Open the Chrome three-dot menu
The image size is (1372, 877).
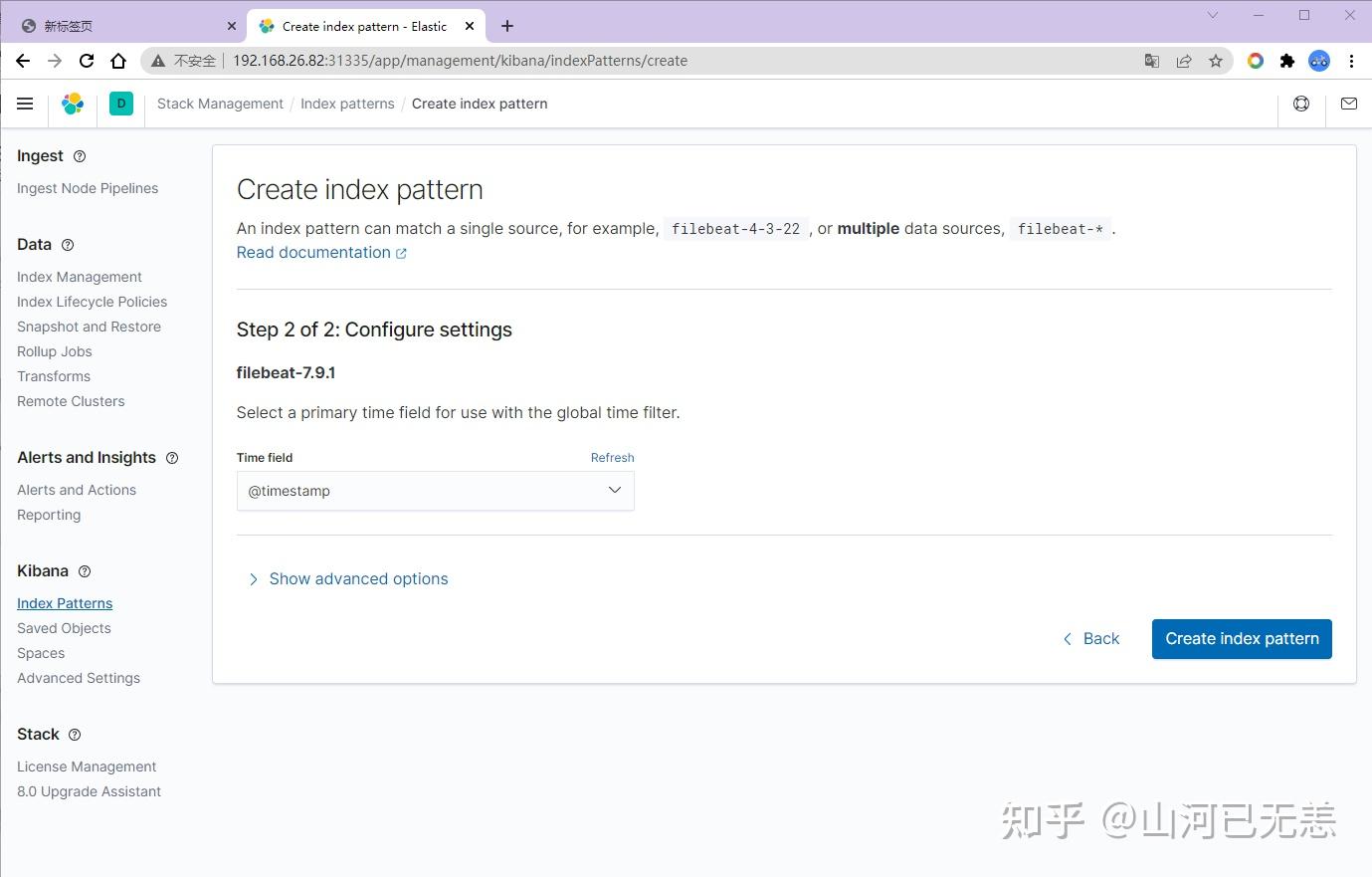1351,61
